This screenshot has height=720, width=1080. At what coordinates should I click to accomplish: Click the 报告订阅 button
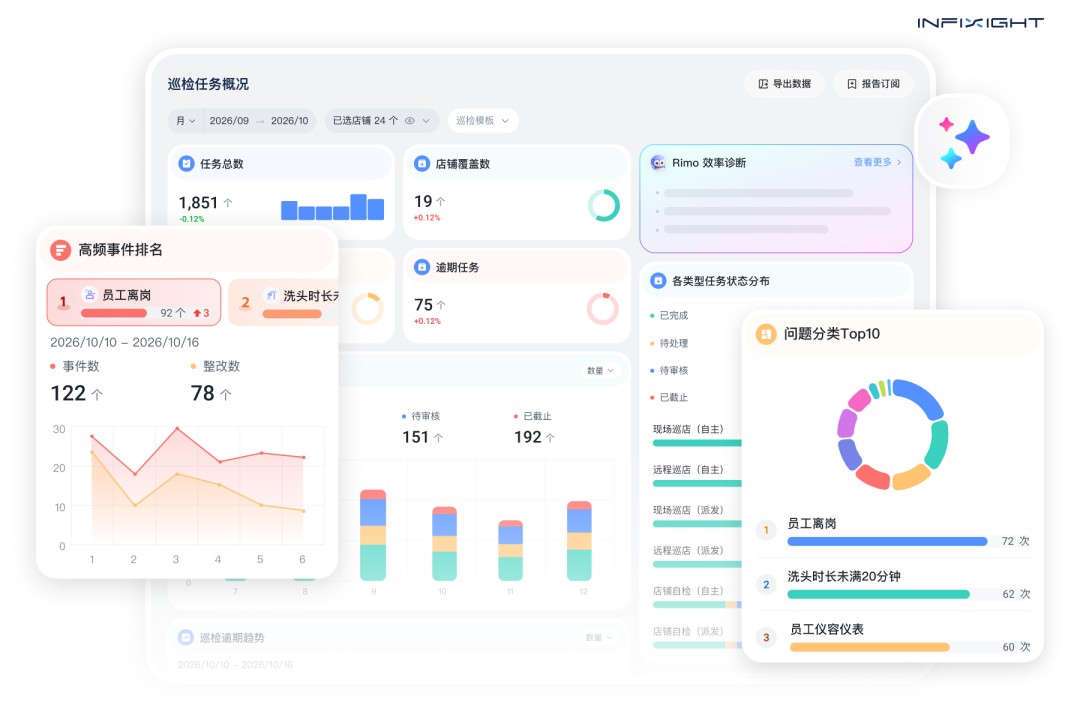click(873, 83)
